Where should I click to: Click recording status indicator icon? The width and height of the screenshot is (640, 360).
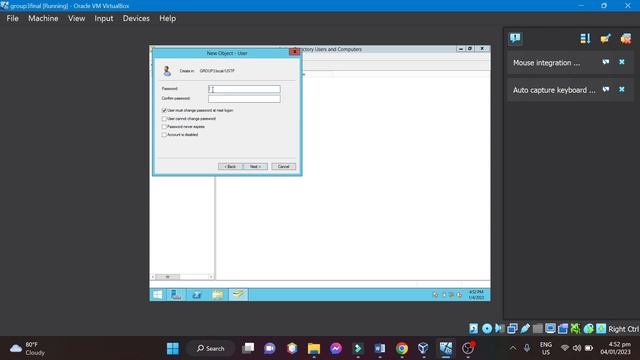point(563,329)
